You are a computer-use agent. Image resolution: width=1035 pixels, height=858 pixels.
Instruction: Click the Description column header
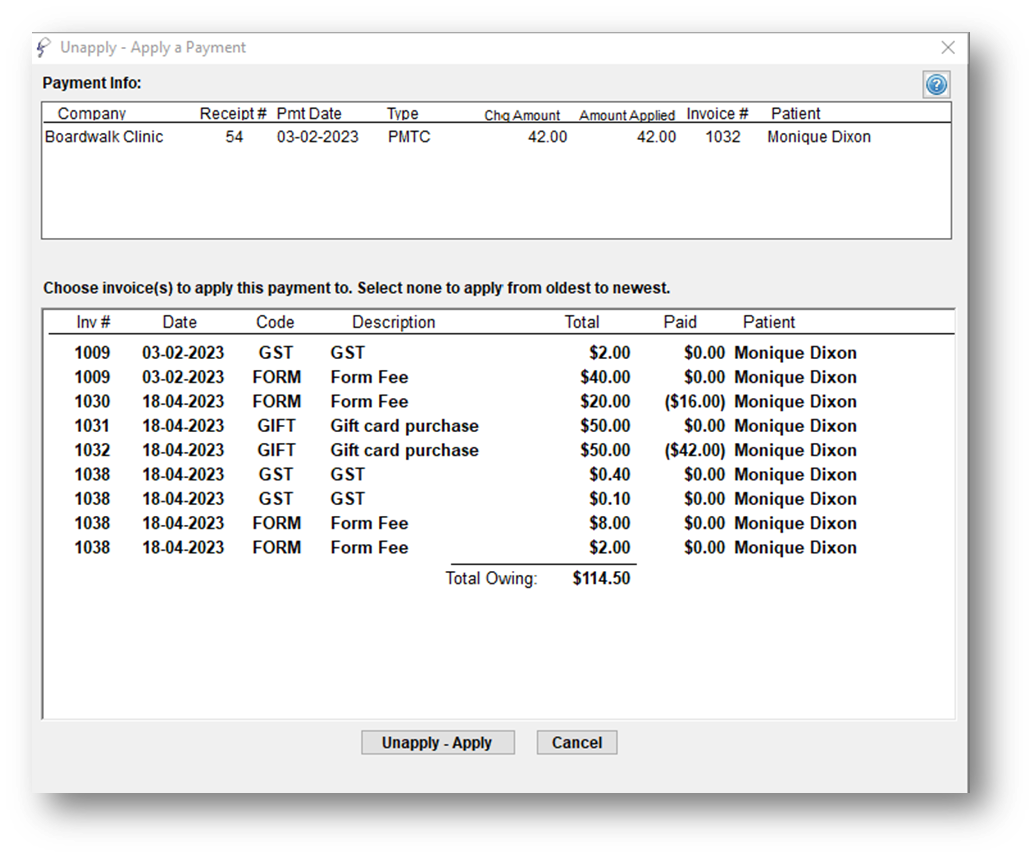(393, 322)
